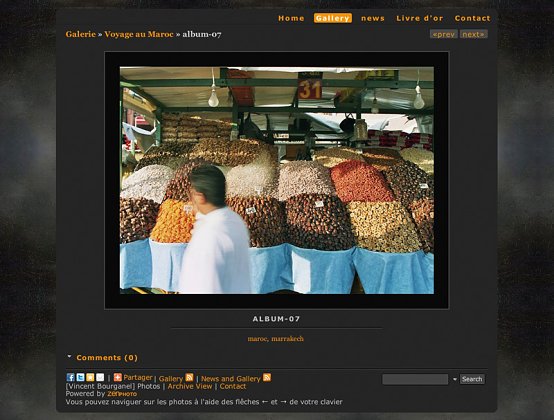554x420 pixels.
Task: Share via the email envelope icon
Action: [x=100, y=378]
